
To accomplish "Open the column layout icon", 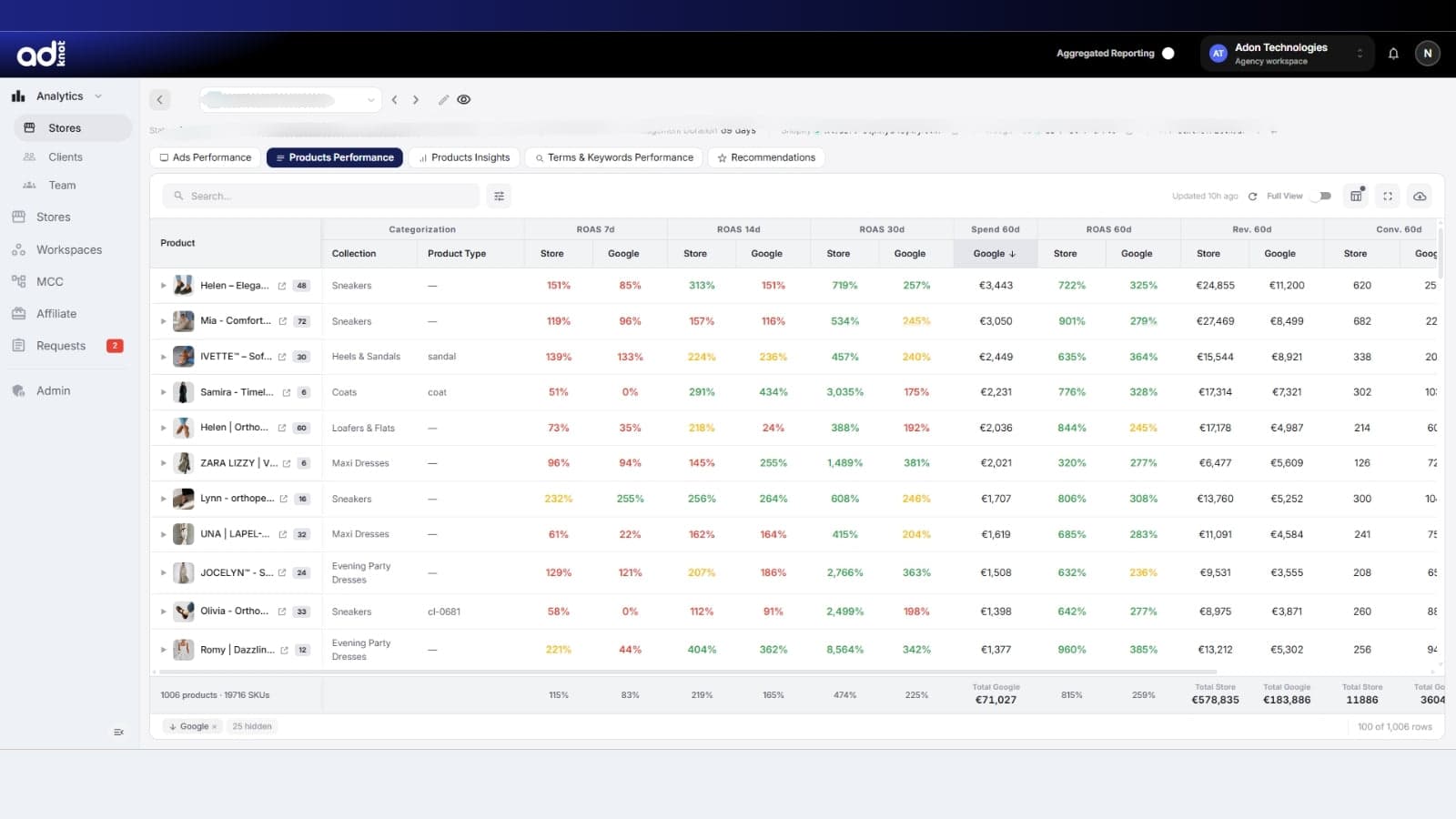I will coord(1356,196).
